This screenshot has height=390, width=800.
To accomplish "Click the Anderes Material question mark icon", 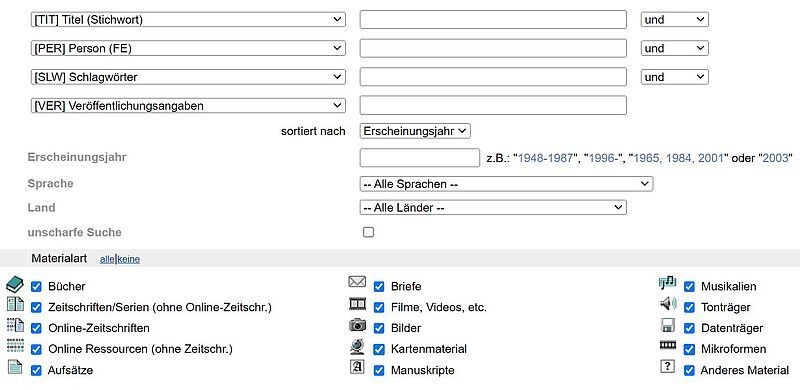I will [x=667, y=366].
